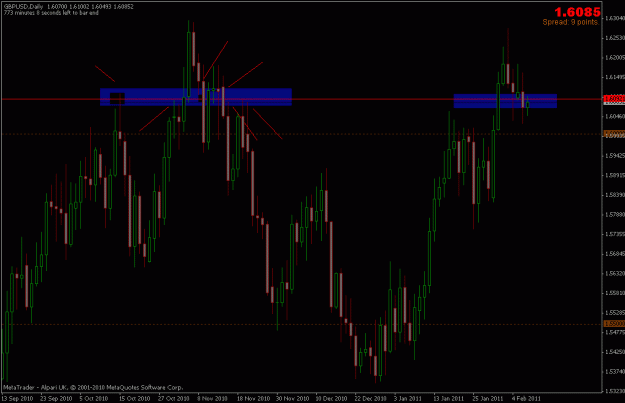This screenshot has width=625, height=403.
Task: Click the 1.58390 price scale label
Action: (615, 195)
